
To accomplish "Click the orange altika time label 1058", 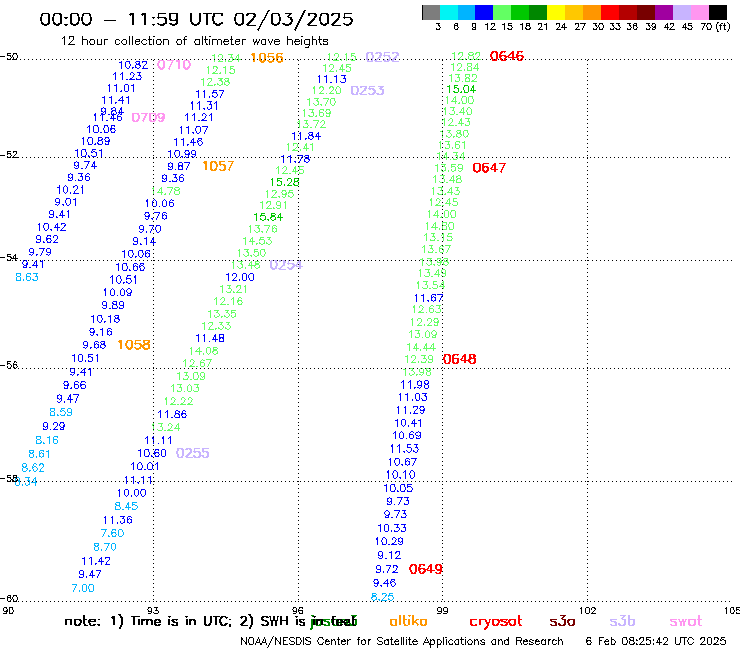I will 134,345.
